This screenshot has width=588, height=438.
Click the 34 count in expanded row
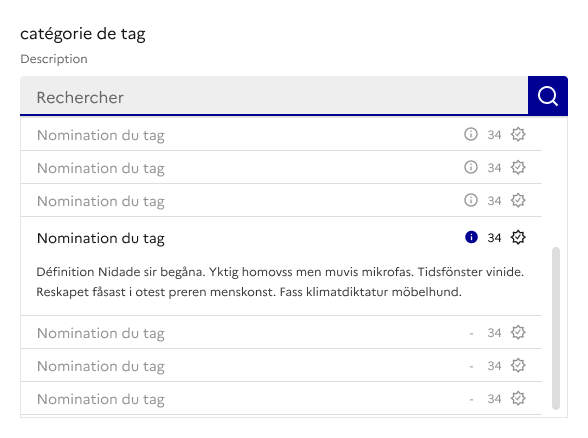click(x=494, y=237)
